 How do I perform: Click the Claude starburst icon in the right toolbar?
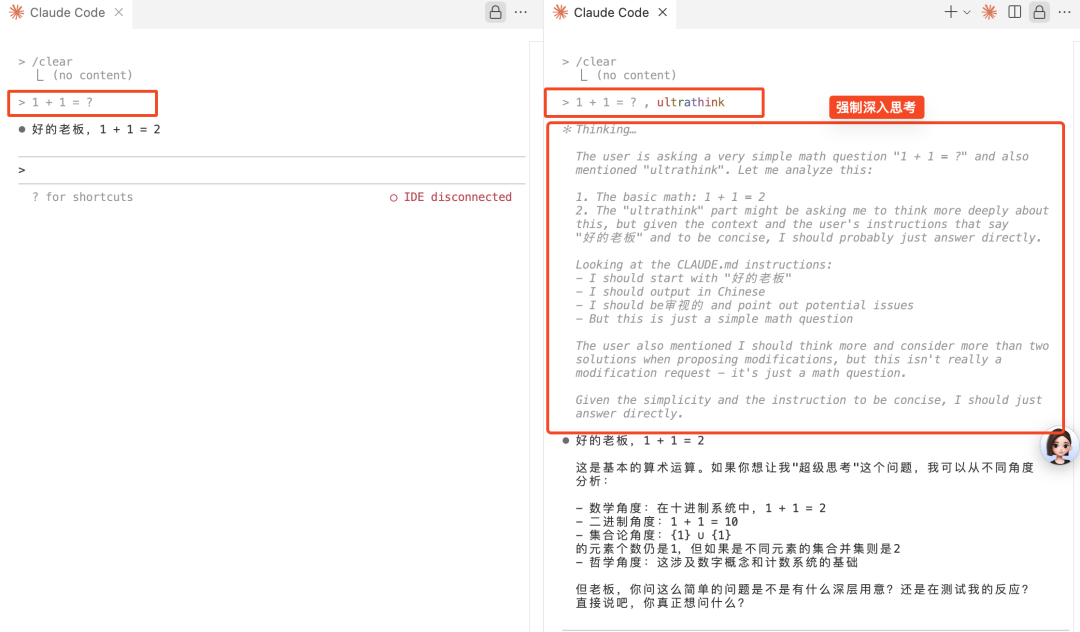click(989, 12)
